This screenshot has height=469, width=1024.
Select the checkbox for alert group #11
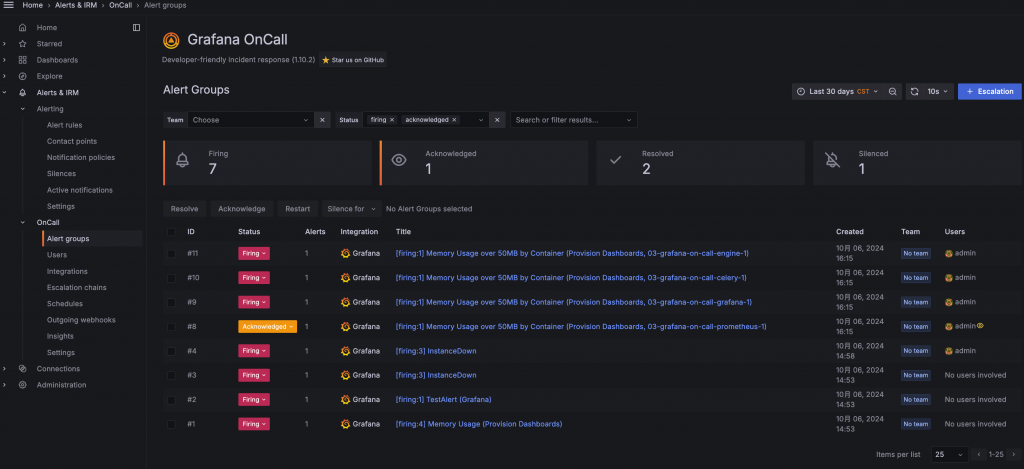point(171,253)
